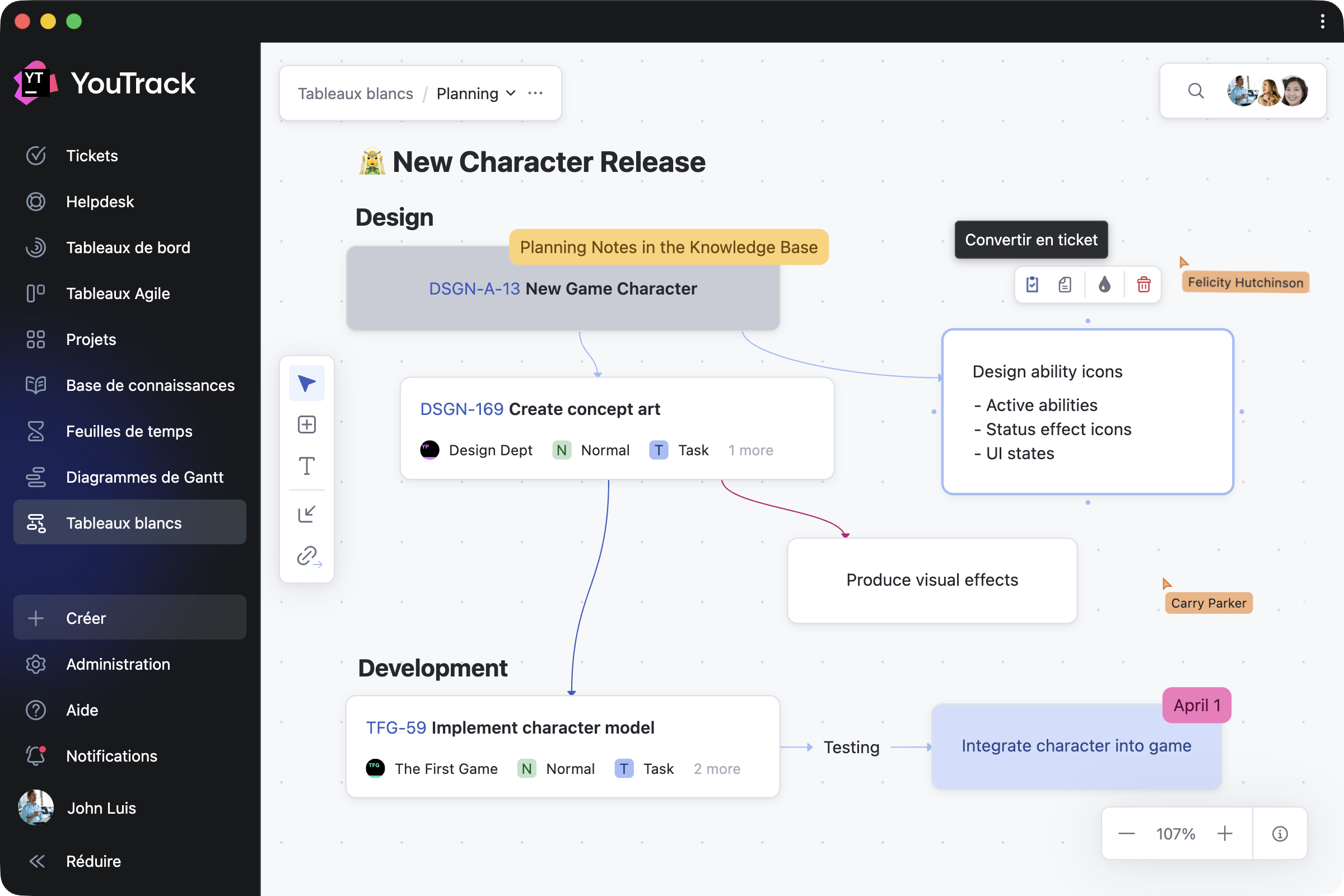Screen dimensions: 1344x896
Task: Zoom in with the plus button
Action: 1225,834
